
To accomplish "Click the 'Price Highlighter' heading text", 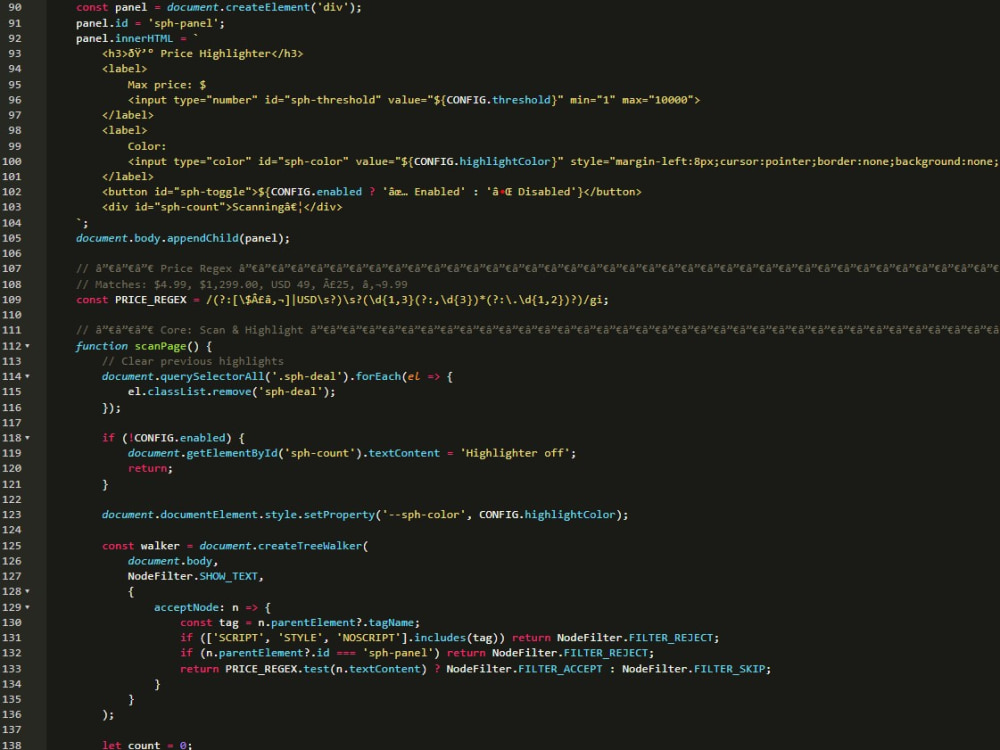I will tap(216, 54).
